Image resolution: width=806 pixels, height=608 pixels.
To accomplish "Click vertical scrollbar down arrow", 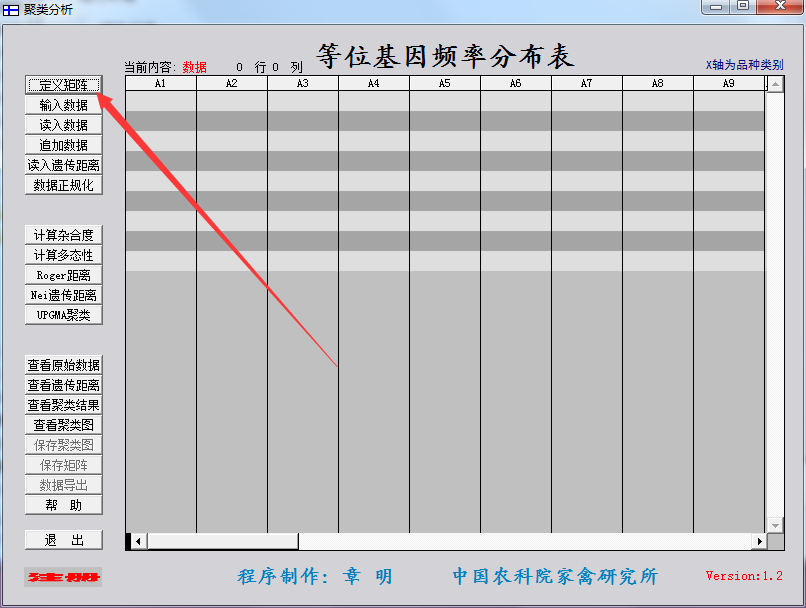I will [x=776, y=525].
